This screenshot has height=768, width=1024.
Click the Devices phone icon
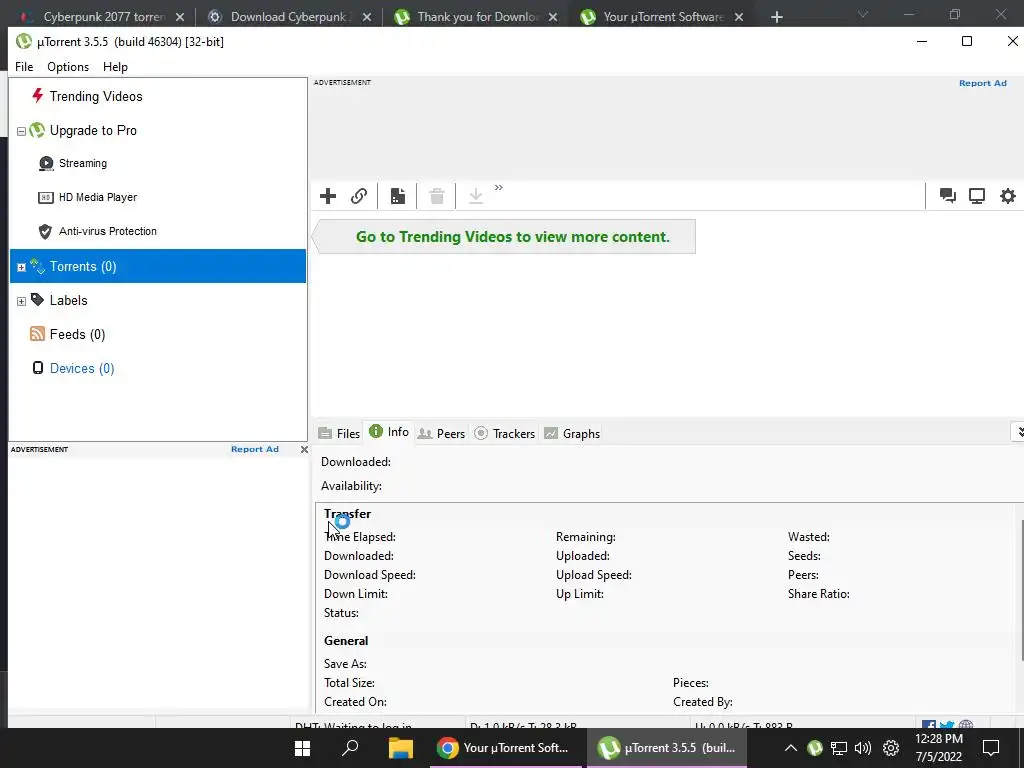[38, 368]
